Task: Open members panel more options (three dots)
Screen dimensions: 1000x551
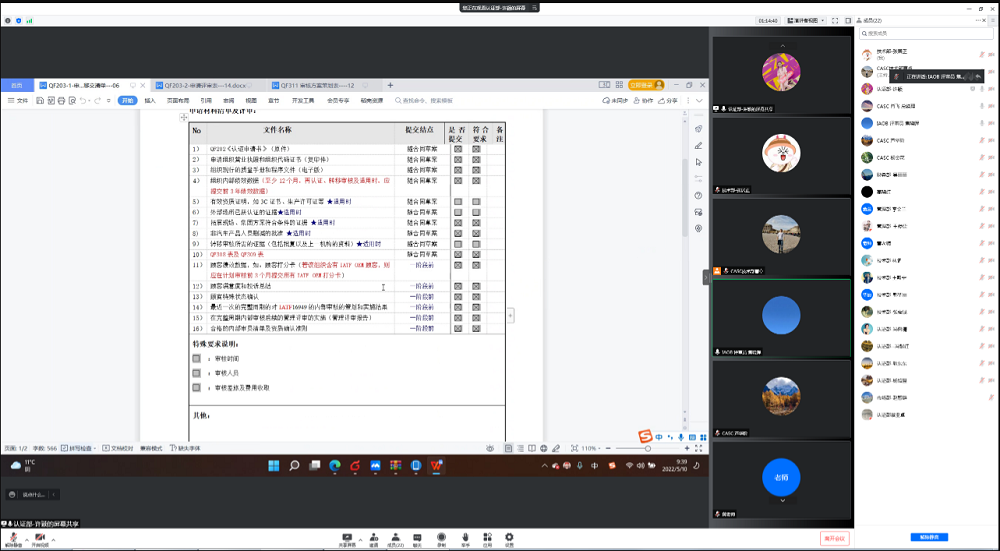Action: pos(978,20)
